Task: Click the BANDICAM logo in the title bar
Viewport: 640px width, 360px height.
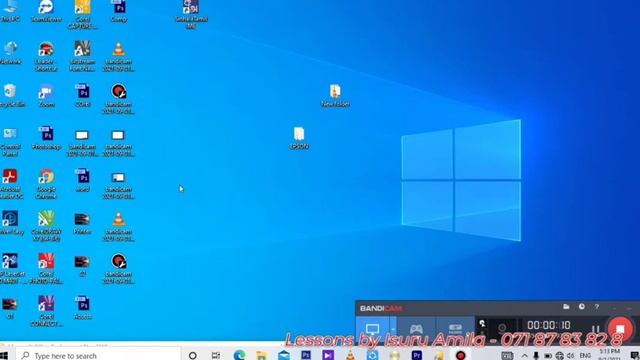Action: point(381,308)
